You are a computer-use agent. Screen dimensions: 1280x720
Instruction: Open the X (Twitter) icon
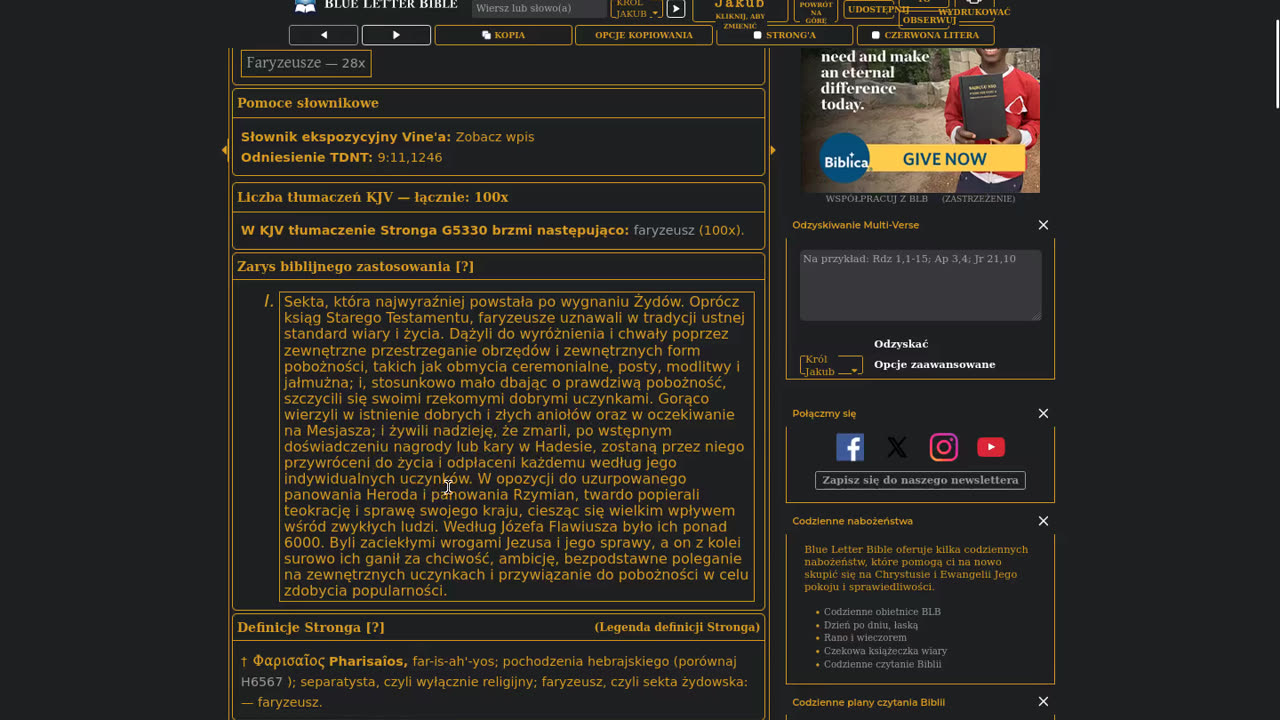pos(897,447)
